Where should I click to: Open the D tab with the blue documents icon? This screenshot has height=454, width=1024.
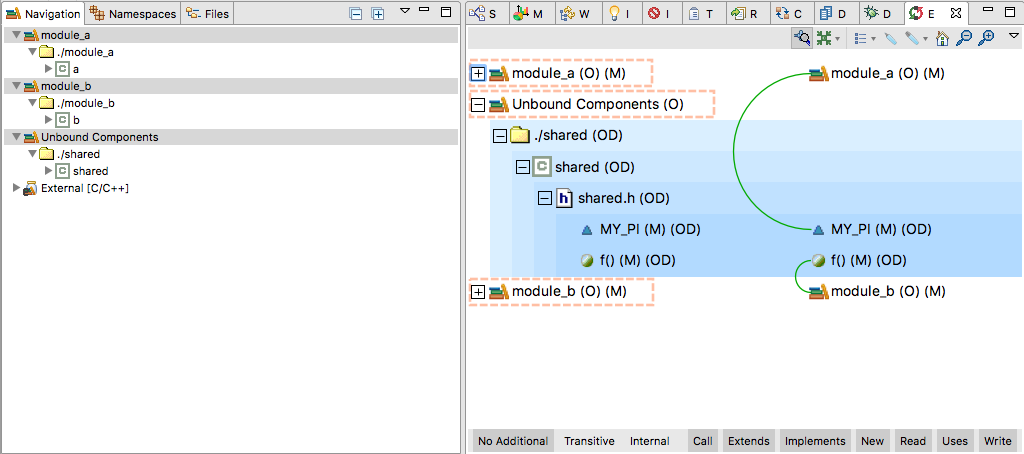click(835, 13)
